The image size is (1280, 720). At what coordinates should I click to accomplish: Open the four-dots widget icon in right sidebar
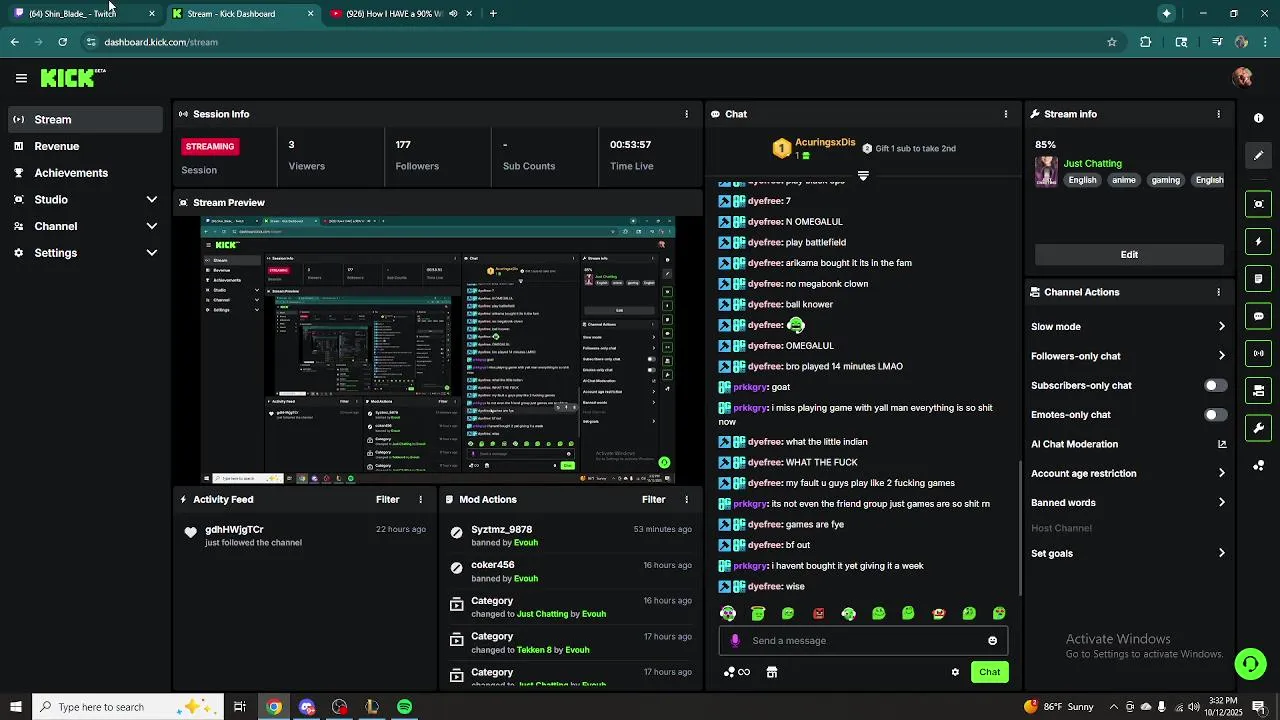click(x=1258, y=465)
